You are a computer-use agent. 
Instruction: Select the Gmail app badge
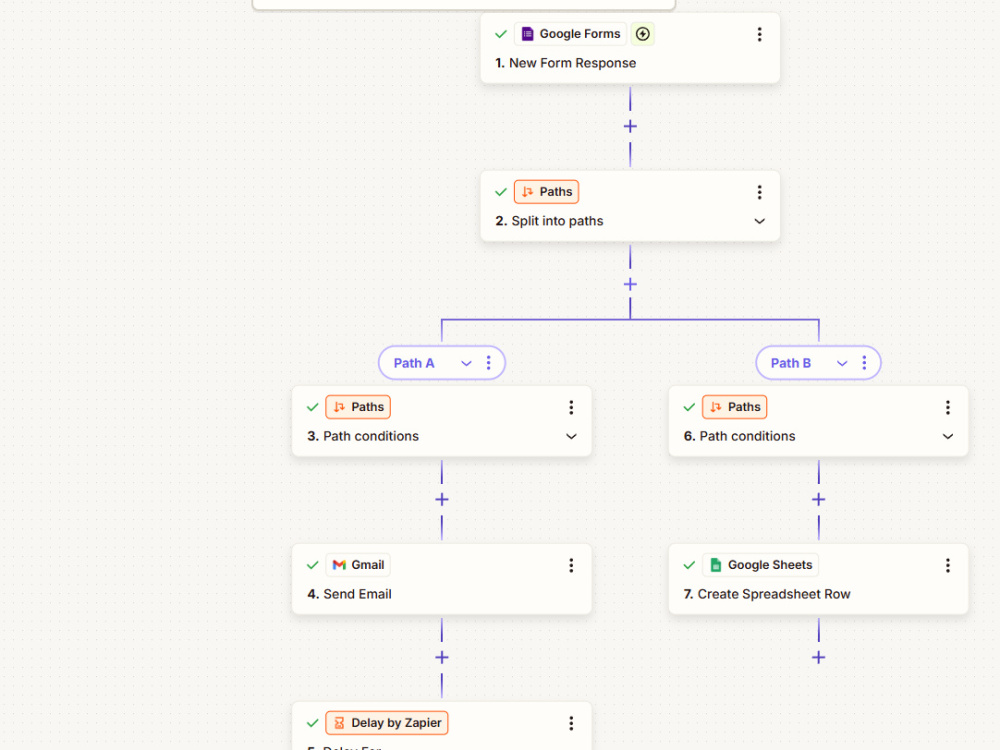click(358, 565)
